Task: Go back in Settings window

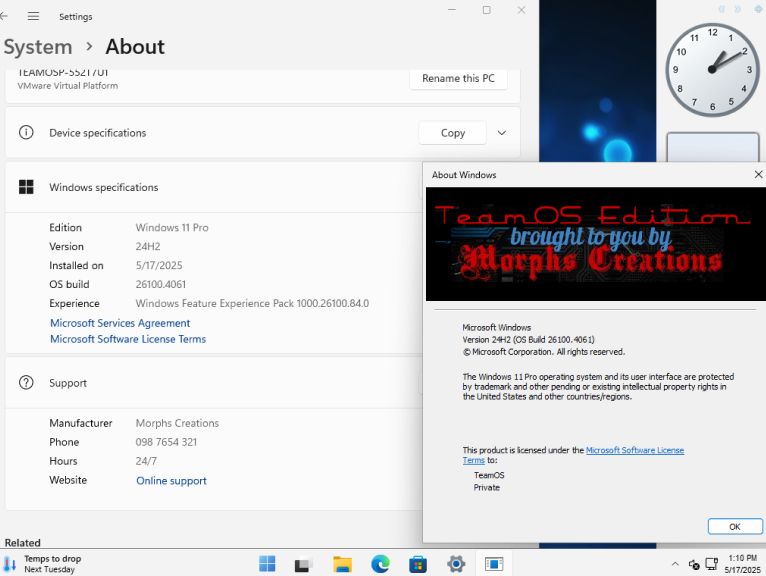Action: click(x=4, y=16)
